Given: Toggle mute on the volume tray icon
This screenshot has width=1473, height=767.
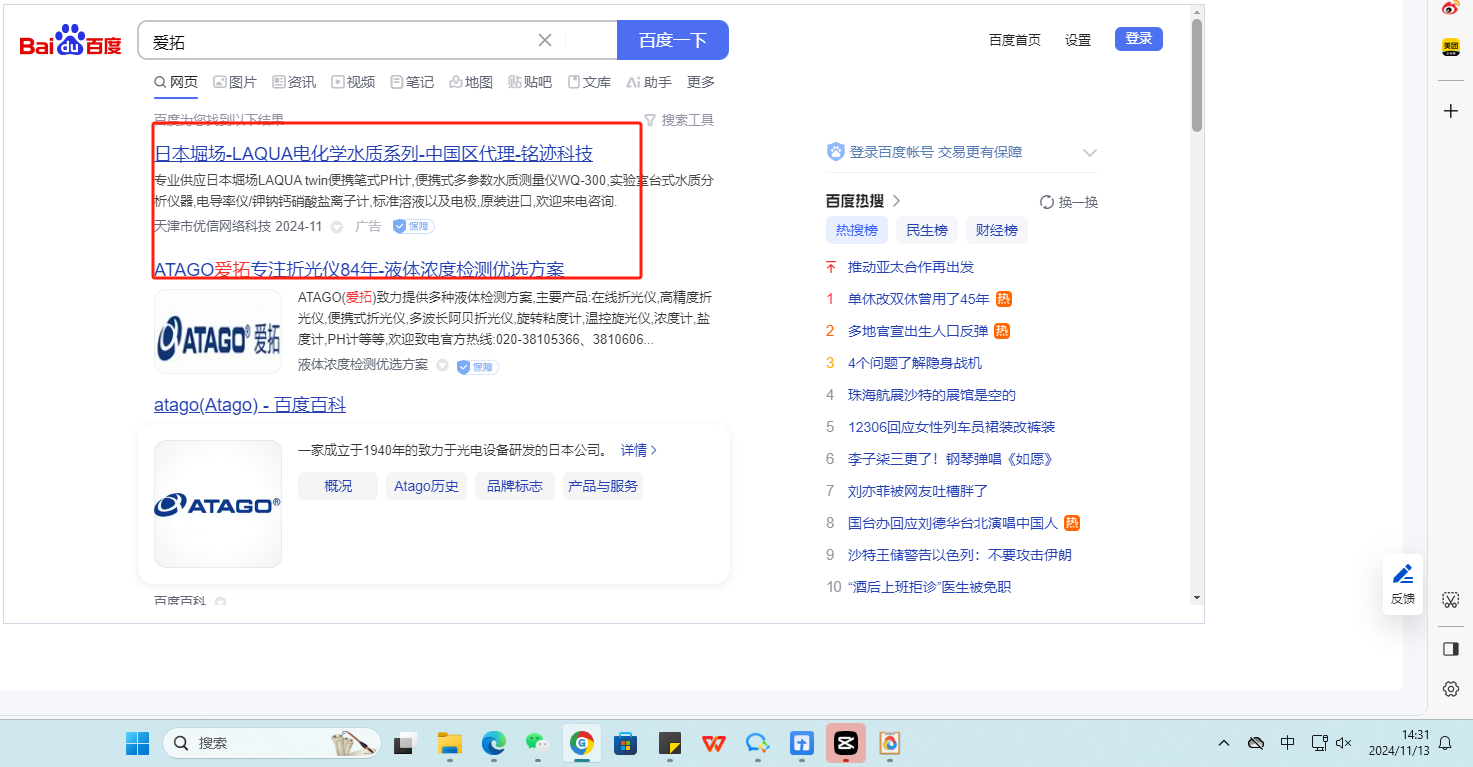Looking at the screenshot, I should [1344, 743].
